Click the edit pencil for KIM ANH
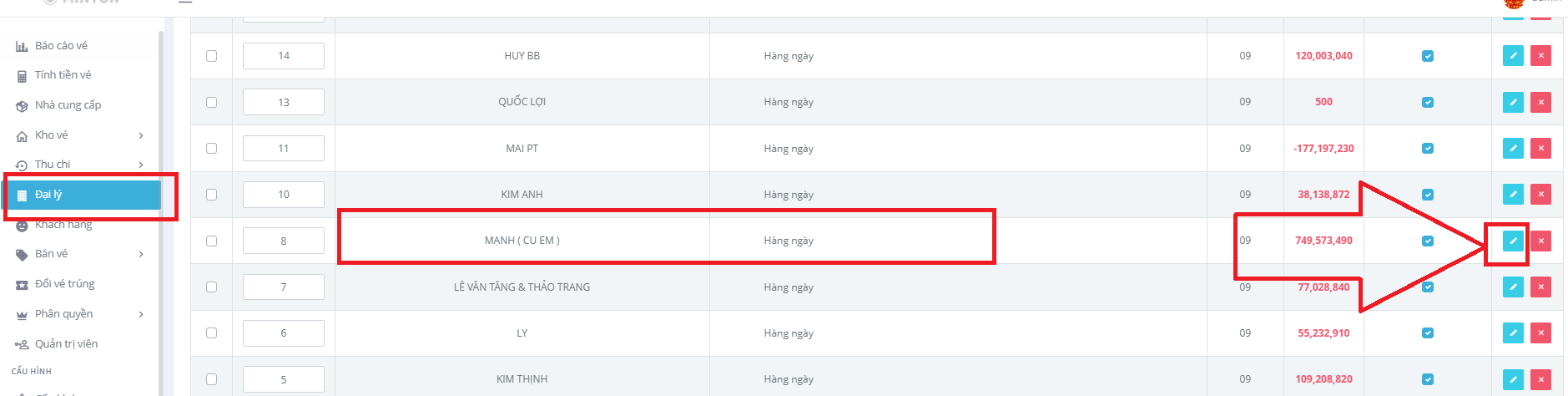 coord(1512,195)
